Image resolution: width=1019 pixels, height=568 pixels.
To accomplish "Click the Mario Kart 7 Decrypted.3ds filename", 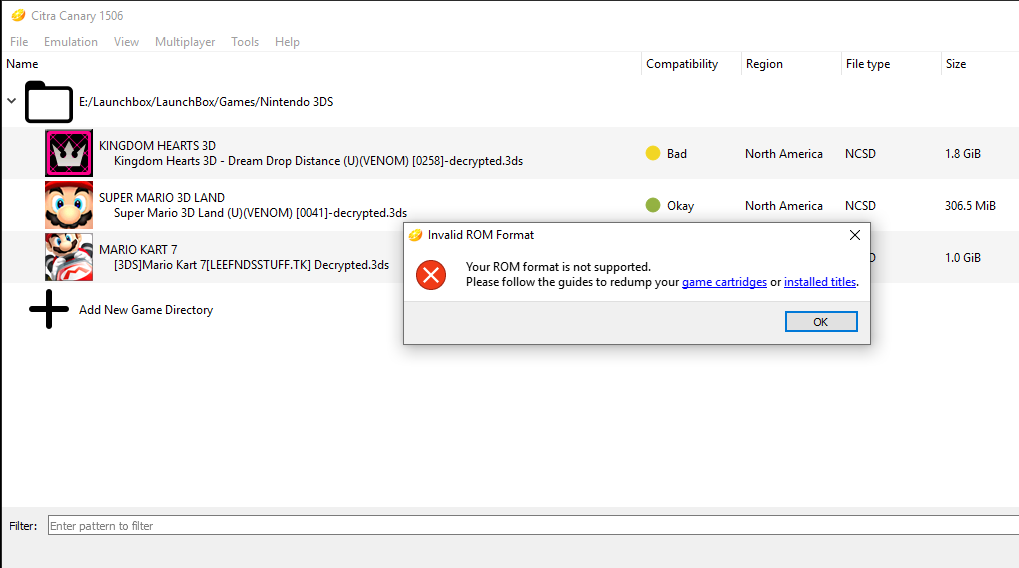I will (252, 265).
